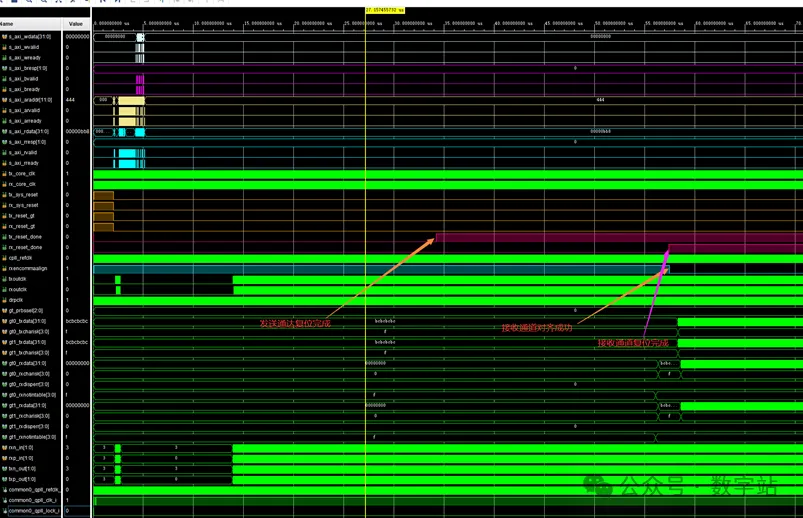
Task: Click the bcbcbcbc value of gt0_txdata
Action: (77, 321)
